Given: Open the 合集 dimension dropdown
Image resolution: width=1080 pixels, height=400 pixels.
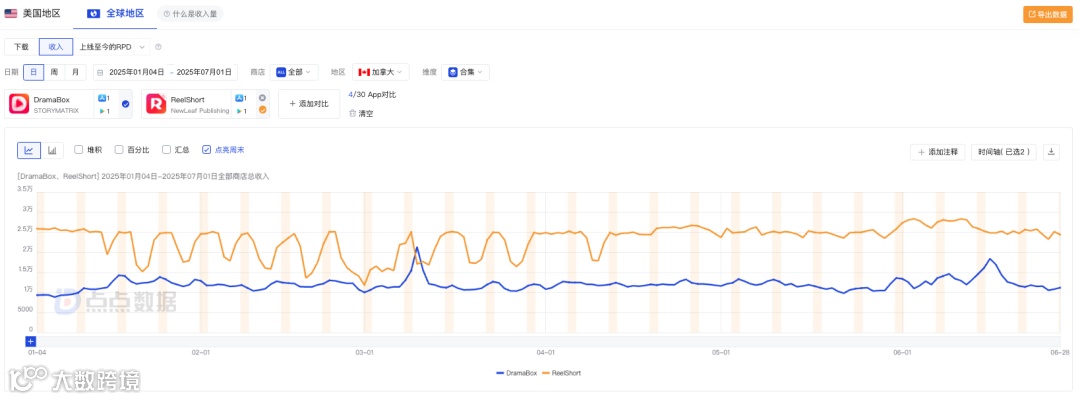Looking at the screenshot, I should tap(467, 72).
